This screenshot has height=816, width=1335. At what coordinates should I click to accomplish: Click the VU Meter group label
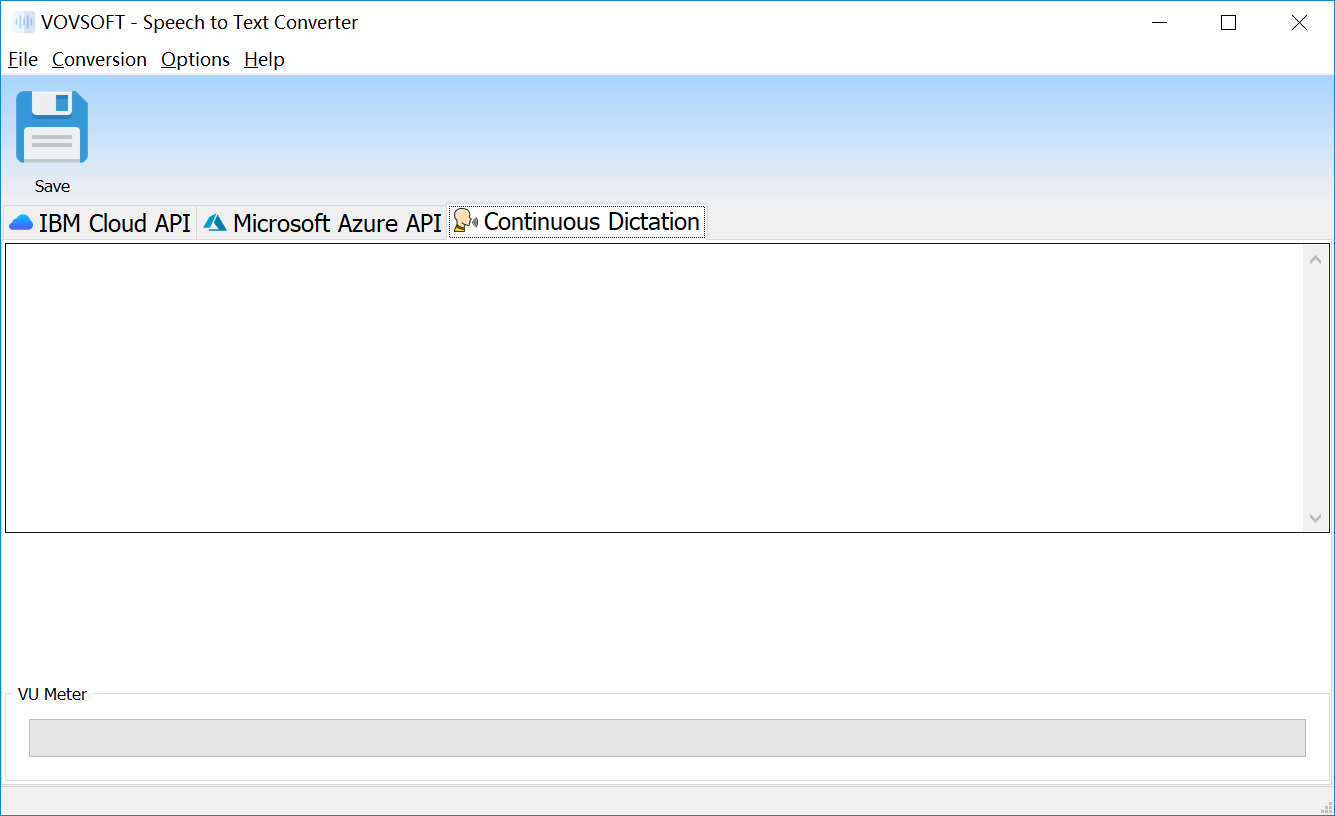pos(52,694)
